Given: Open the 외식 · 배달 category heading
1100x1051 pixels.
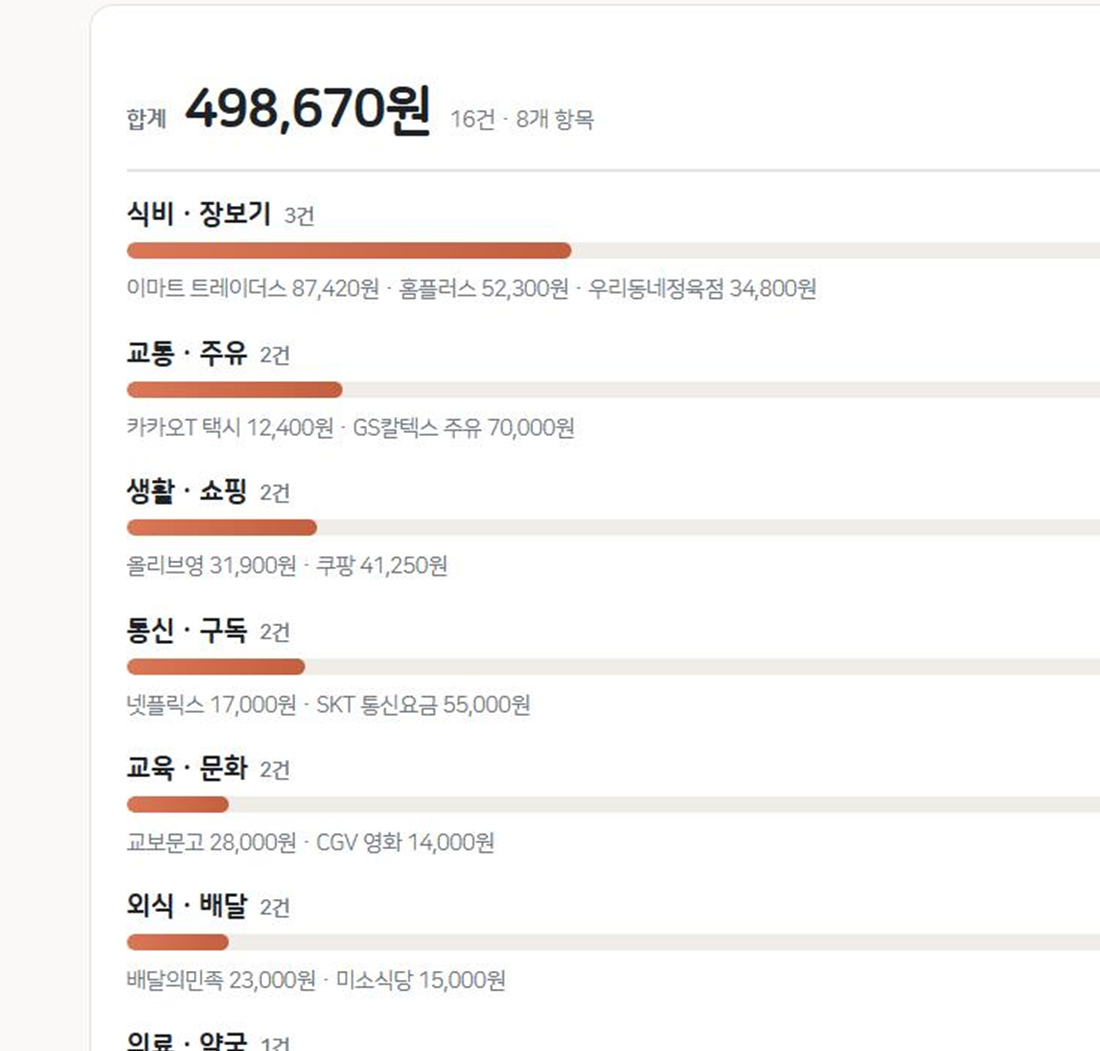Looking at the screenshot, I should tap(187, 905).
